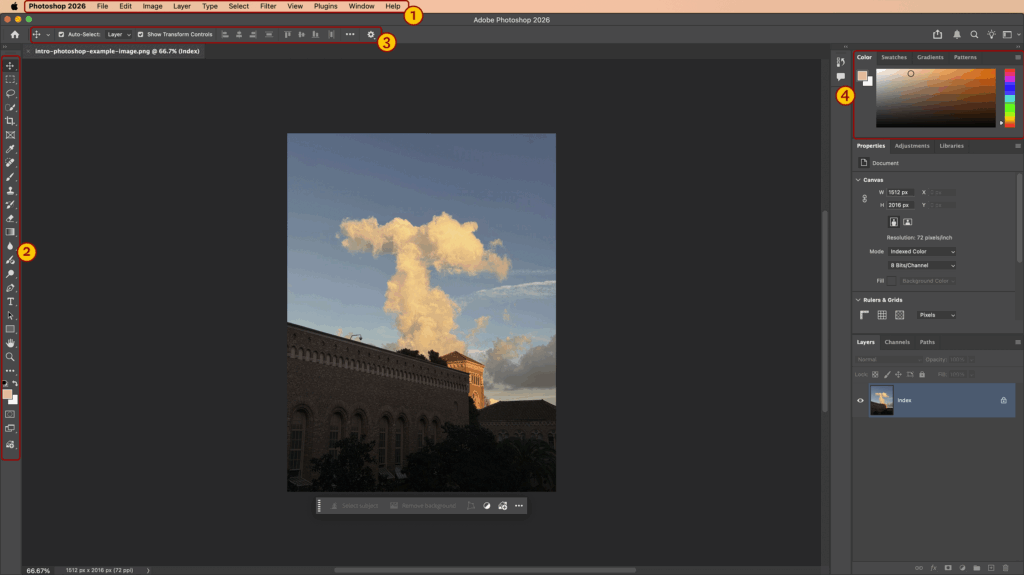Pick the Zoom tool in toolbar
1024x575 pixels.
[x=11, y=357]
